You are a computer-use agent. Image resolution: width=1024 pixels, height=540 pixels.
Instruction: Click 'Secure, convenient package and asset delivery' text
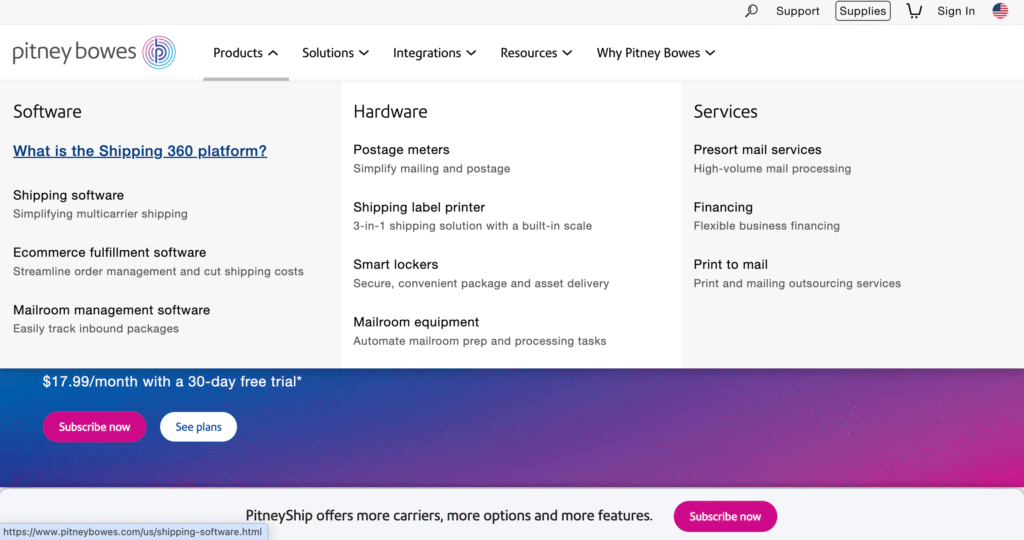pos(481,283)
